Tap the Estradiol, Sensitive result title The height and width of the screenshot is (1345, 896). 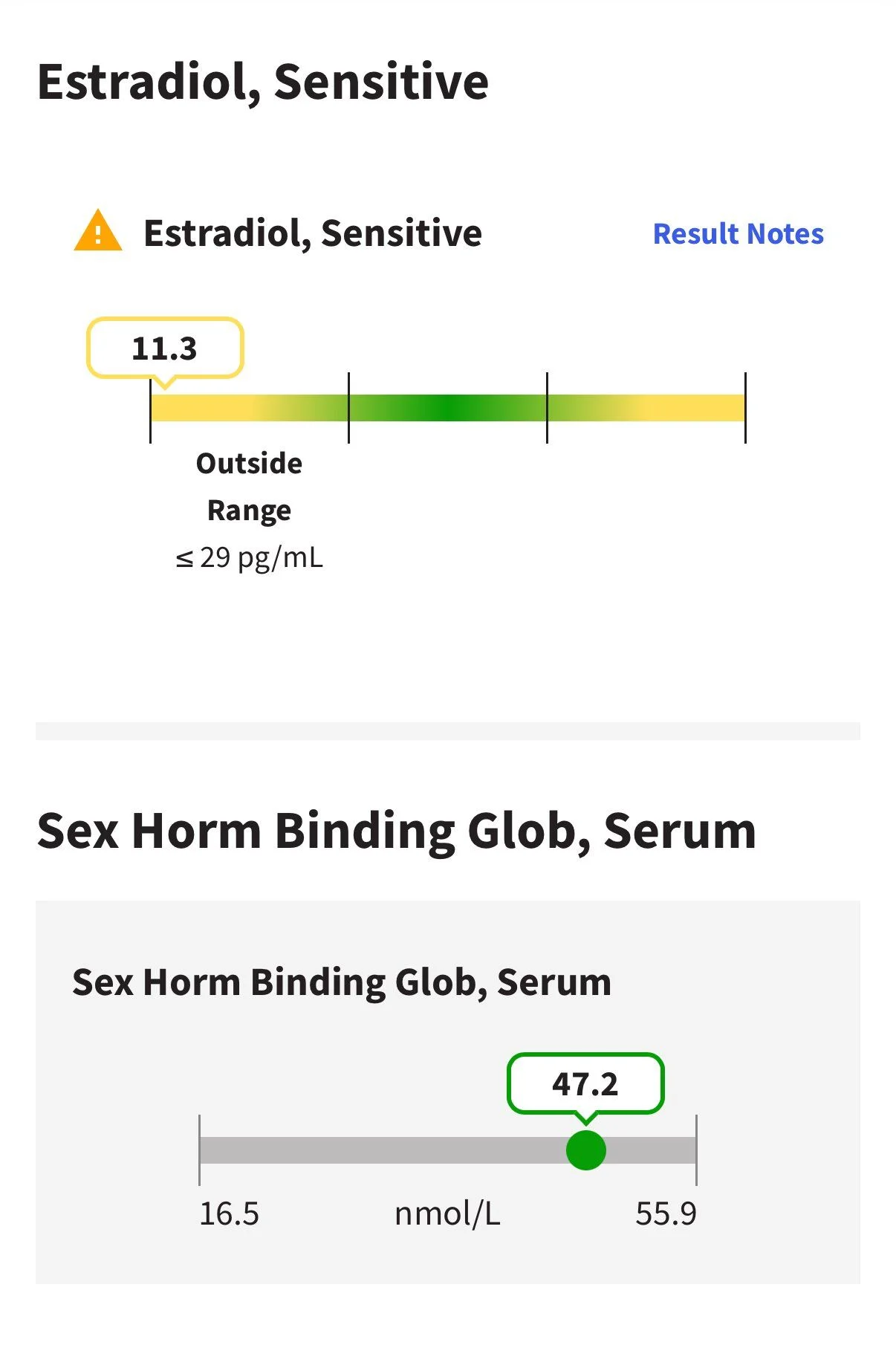click(313, 233)
